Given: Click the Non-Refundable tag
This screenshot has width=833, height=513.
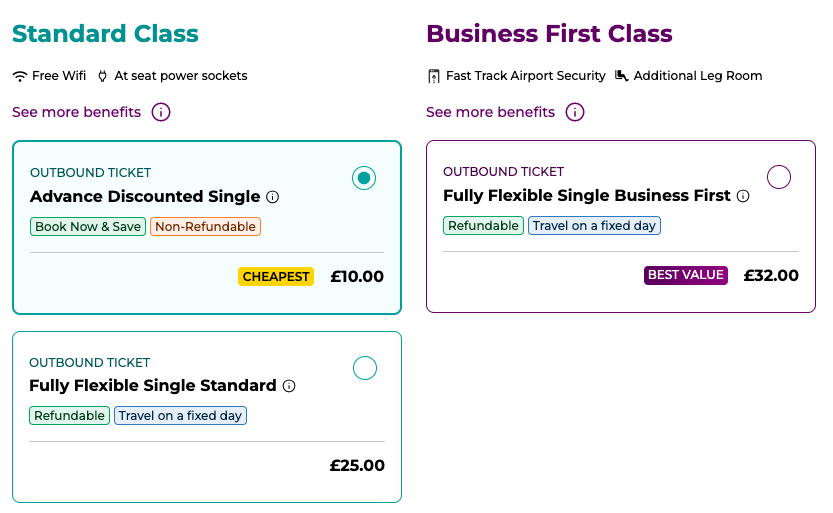Looking at the screenshot, I should pos(205,227).
